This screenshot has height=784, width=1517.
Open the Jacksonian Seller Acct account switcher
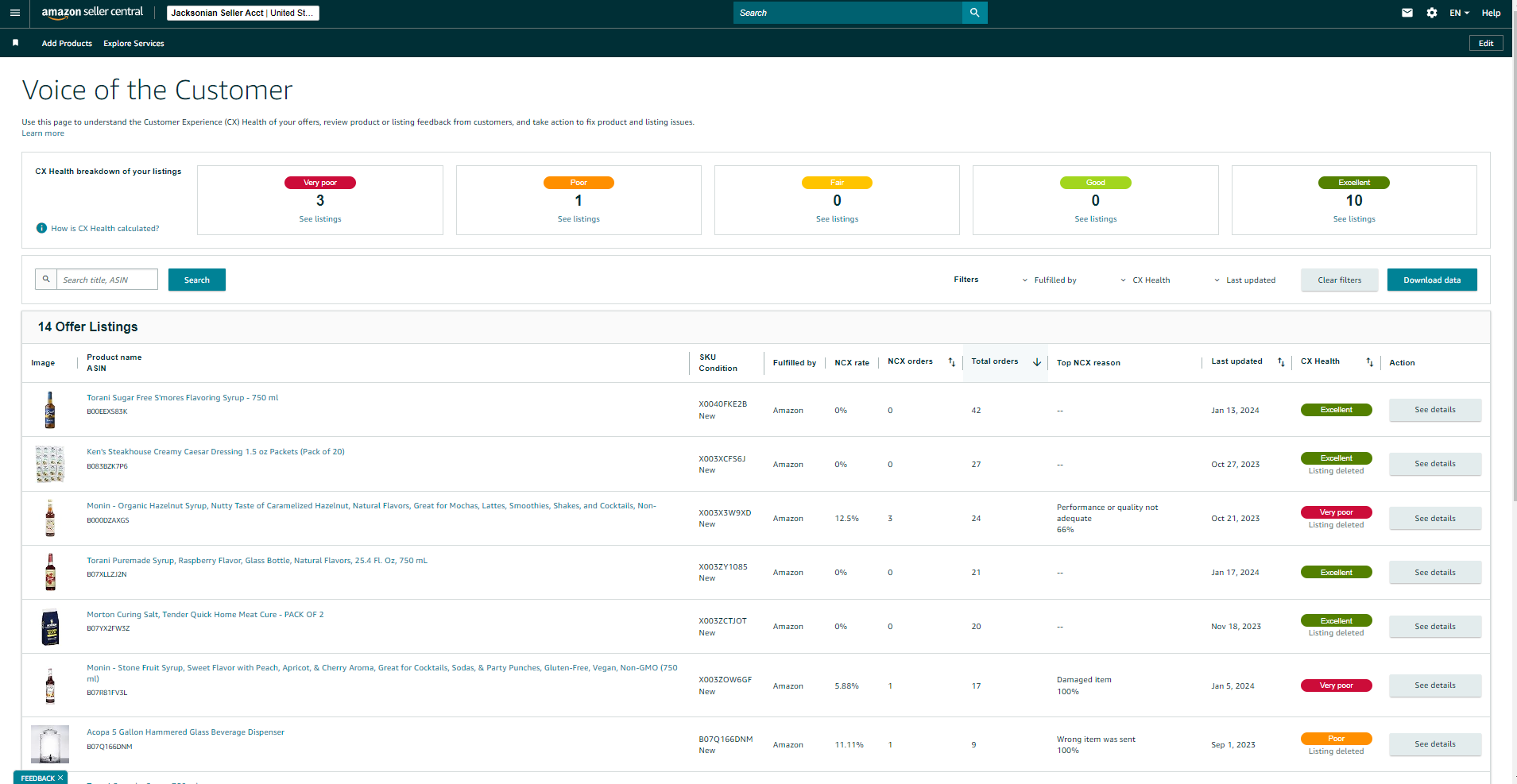click(243, 13)
